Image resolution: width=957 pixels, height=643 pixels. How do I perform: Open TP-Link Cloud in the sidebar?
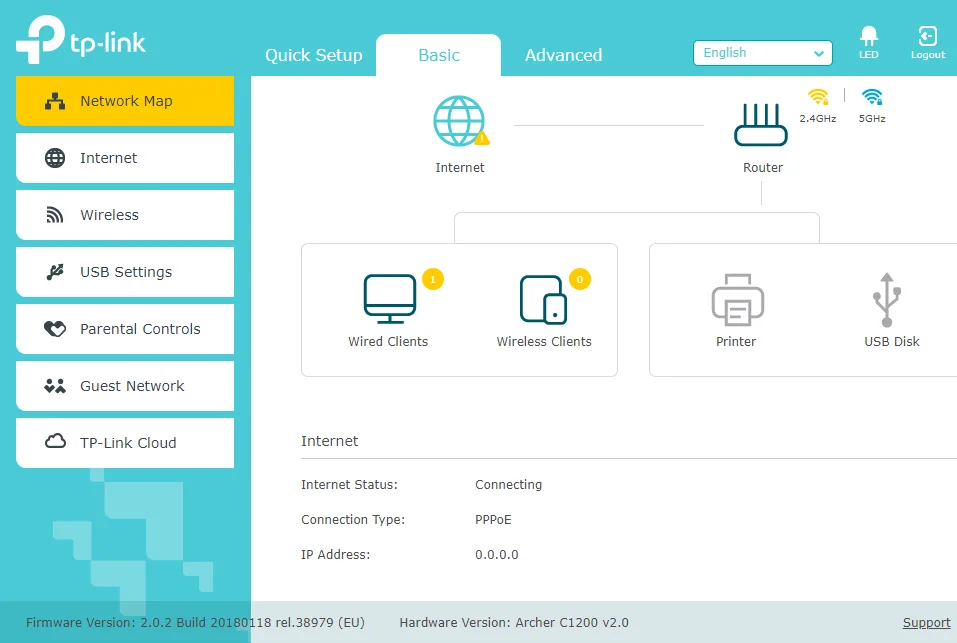pyautogui.click(x=125, y=443)
